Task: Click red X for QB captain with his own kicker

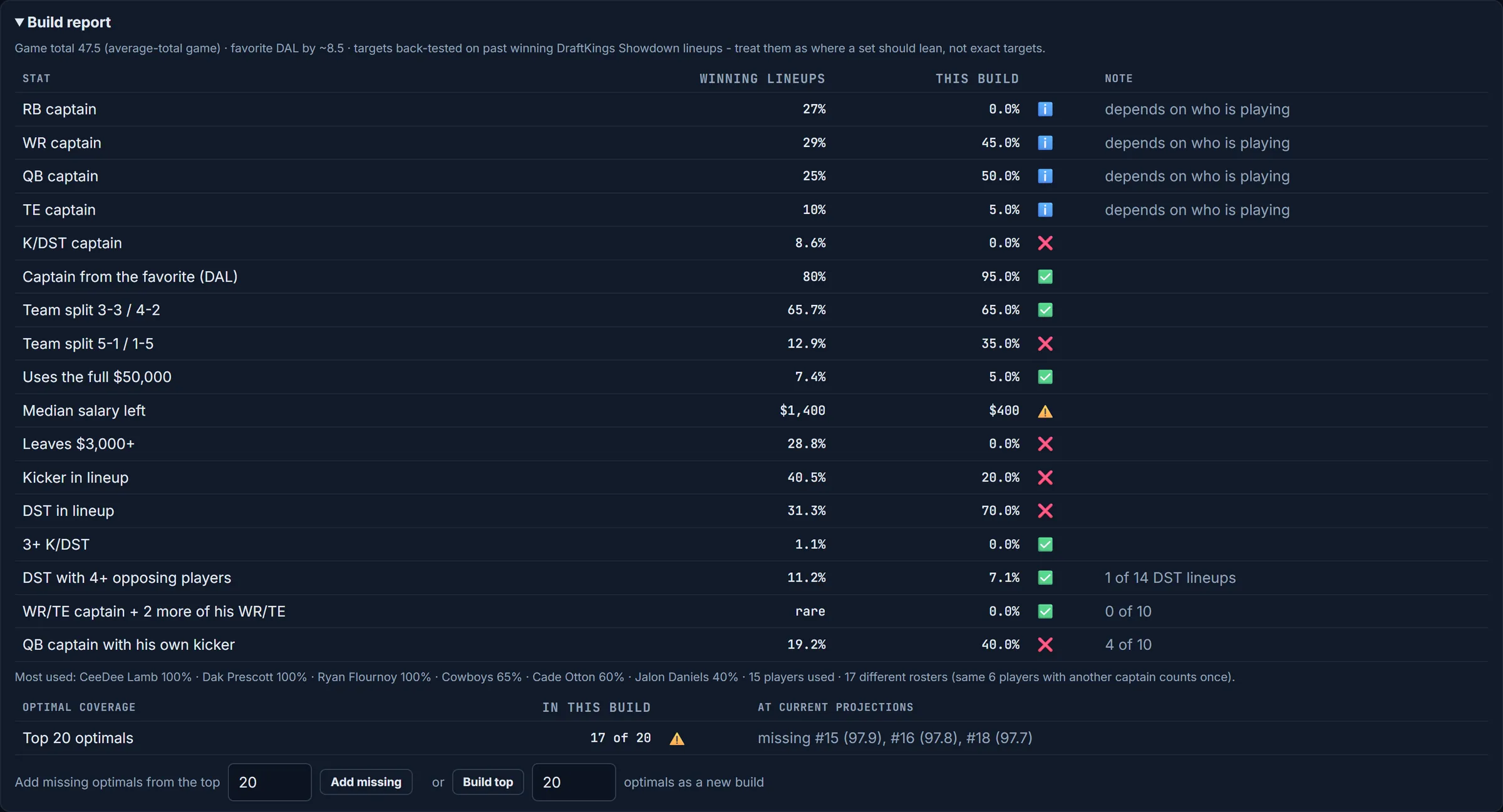Action: pyautogui.click(x=1045, y=645)
